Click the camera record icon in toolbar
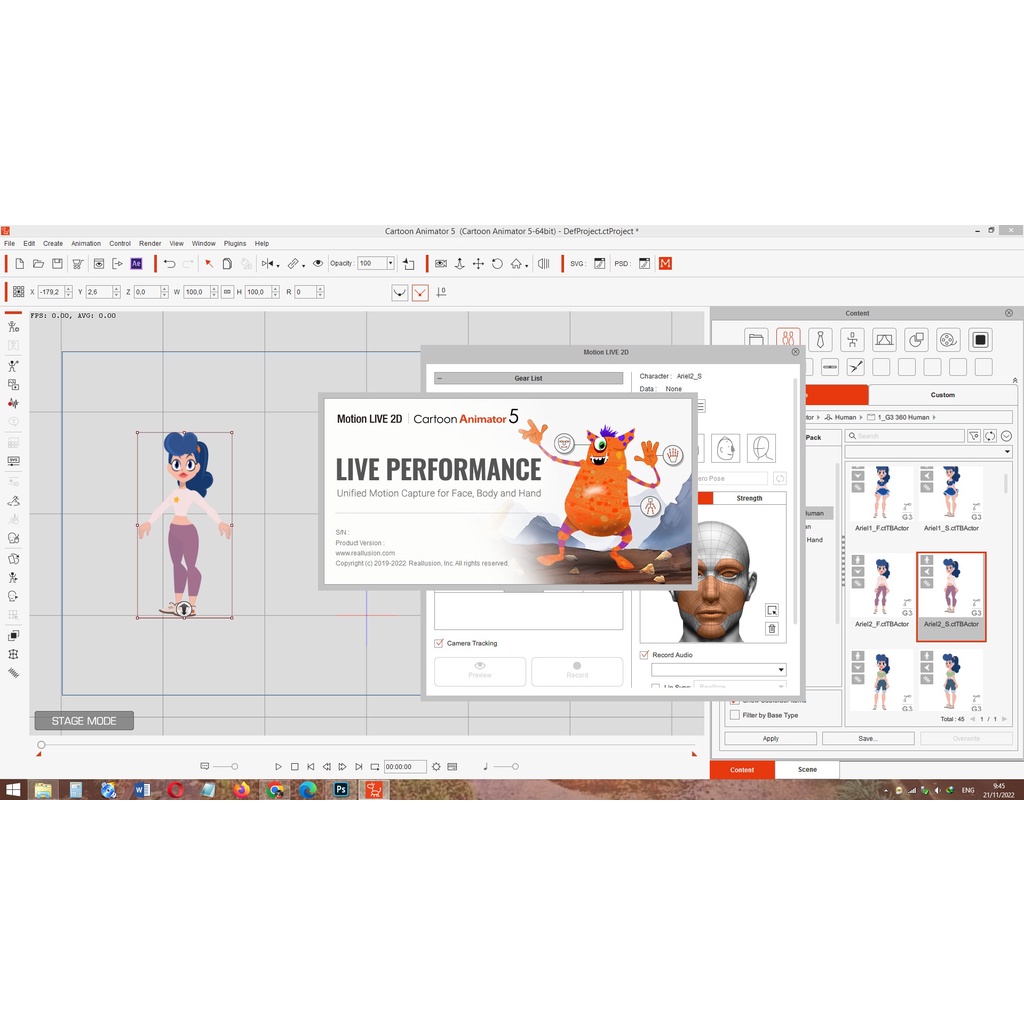The image size is (1024, 1024). click(441, 264)
